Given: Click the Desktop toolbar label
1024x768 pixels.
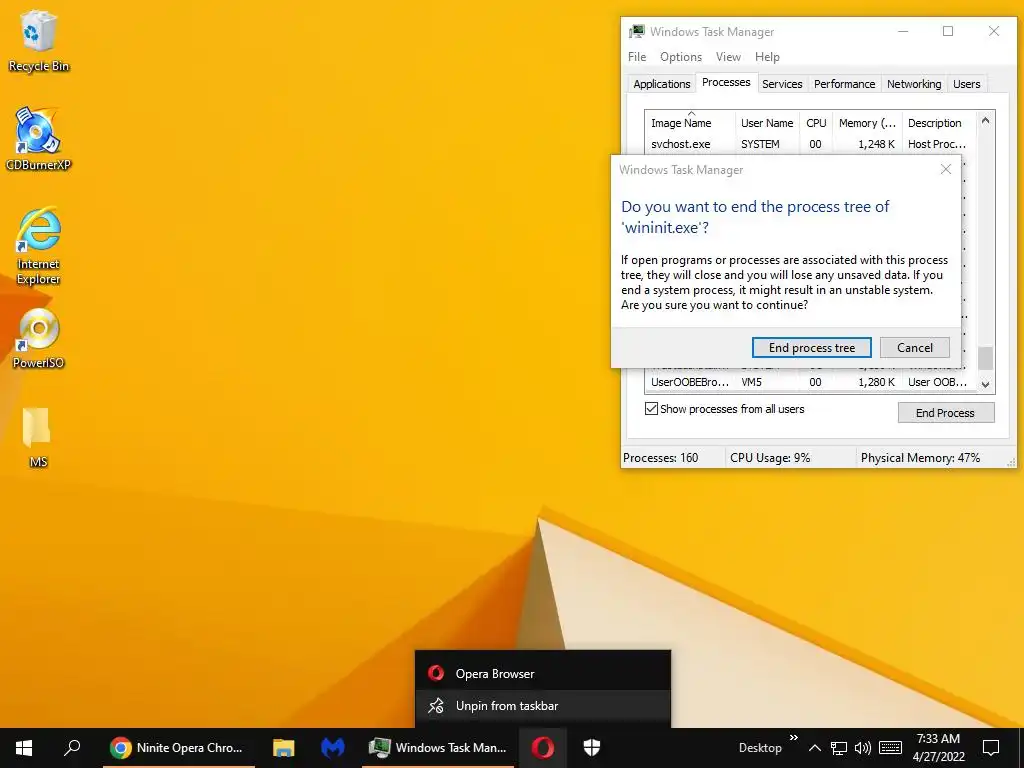Looking at the screenshot, I should [x=760, y=748].
